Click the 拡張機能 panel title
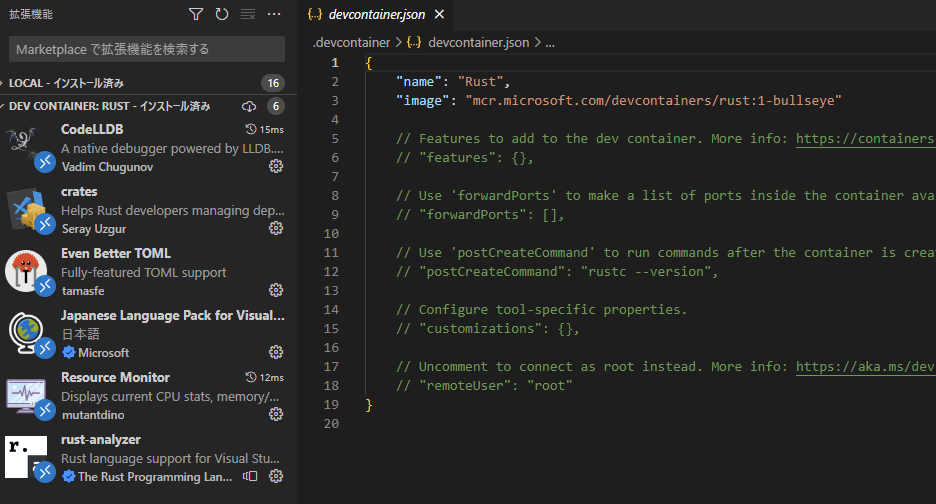The width and height of the screenshot is (936, 504). (x=30, y=14)
